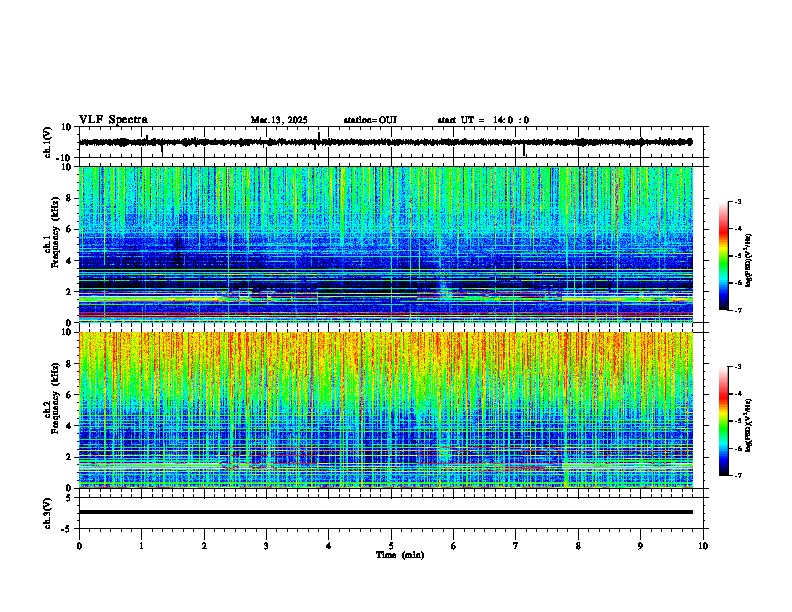Screen dimensions: 792x612
Task: Click the time axis tick label '6'
Action: [454, 546]
